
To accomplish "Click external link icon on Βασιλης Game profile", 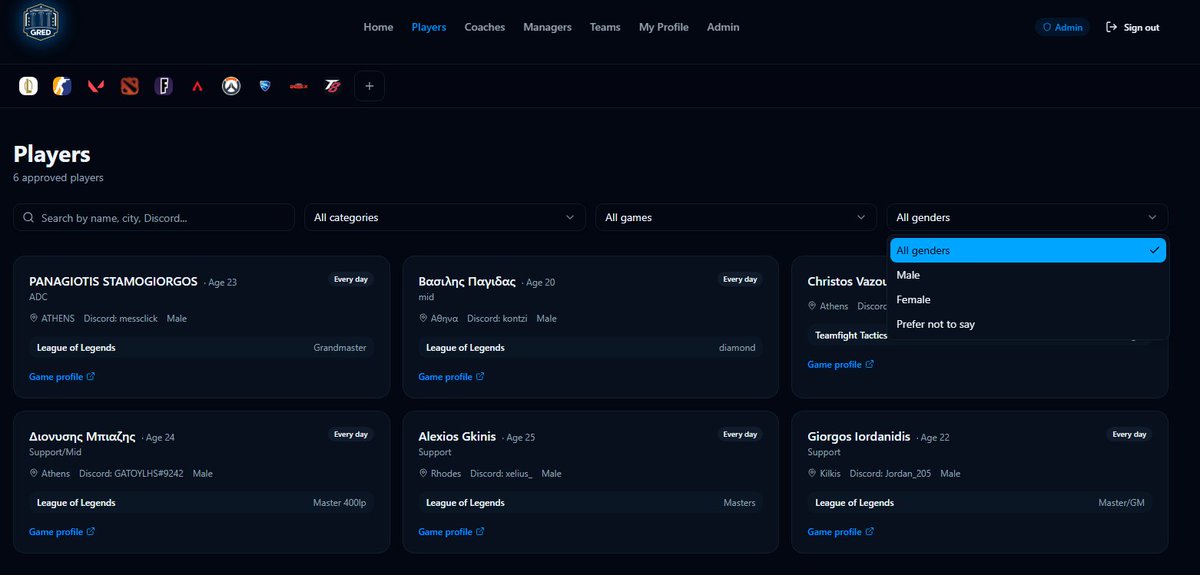I will 480,377.
